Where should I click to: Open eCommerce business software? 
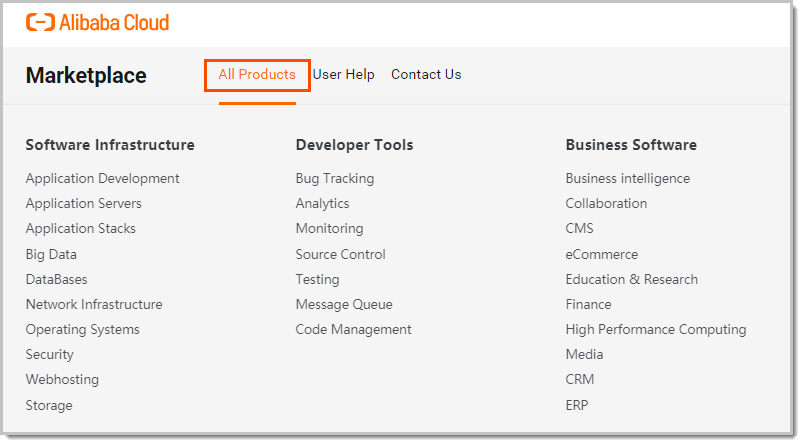601,255
